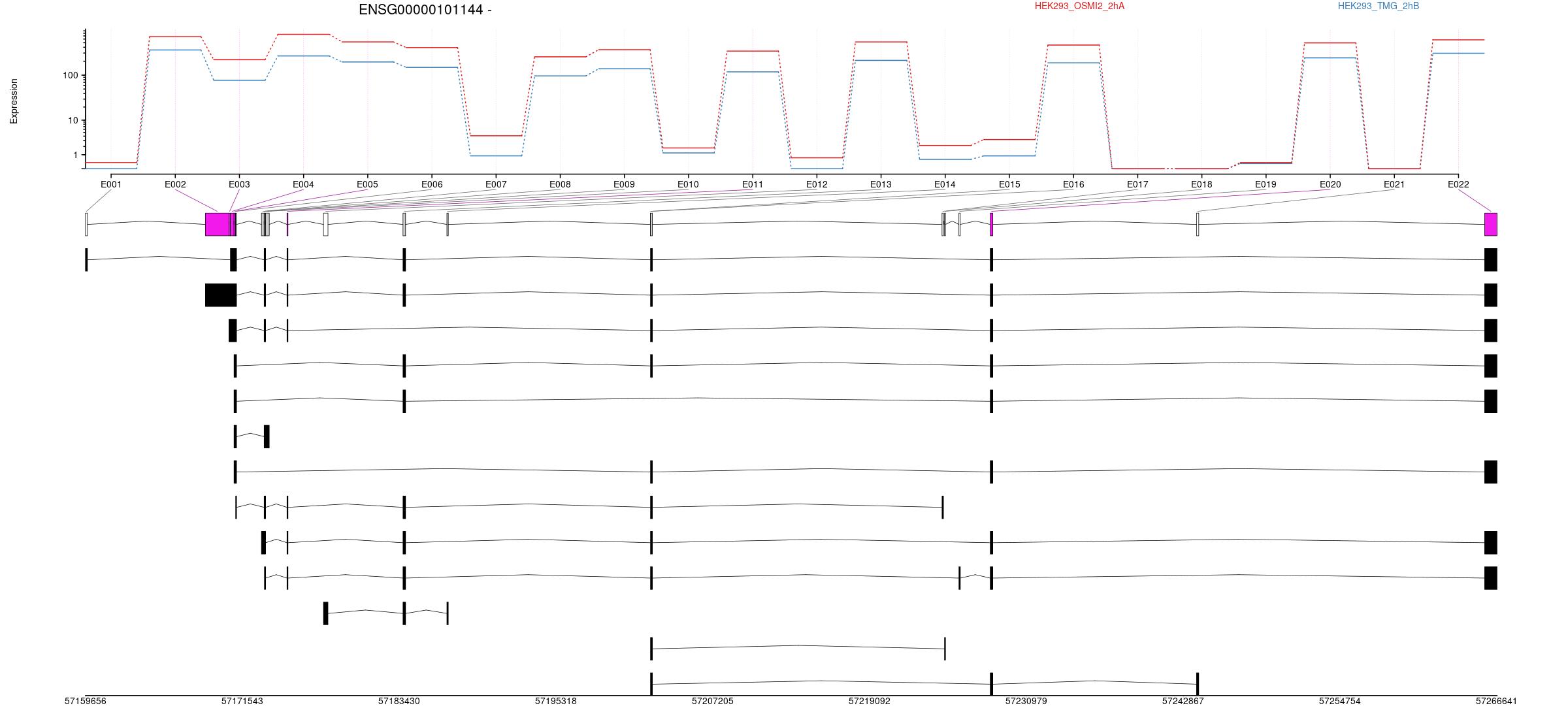Click genomic coordinate 57159656
The width and height of the screenshot is (1568, 712).
[86, 702]
